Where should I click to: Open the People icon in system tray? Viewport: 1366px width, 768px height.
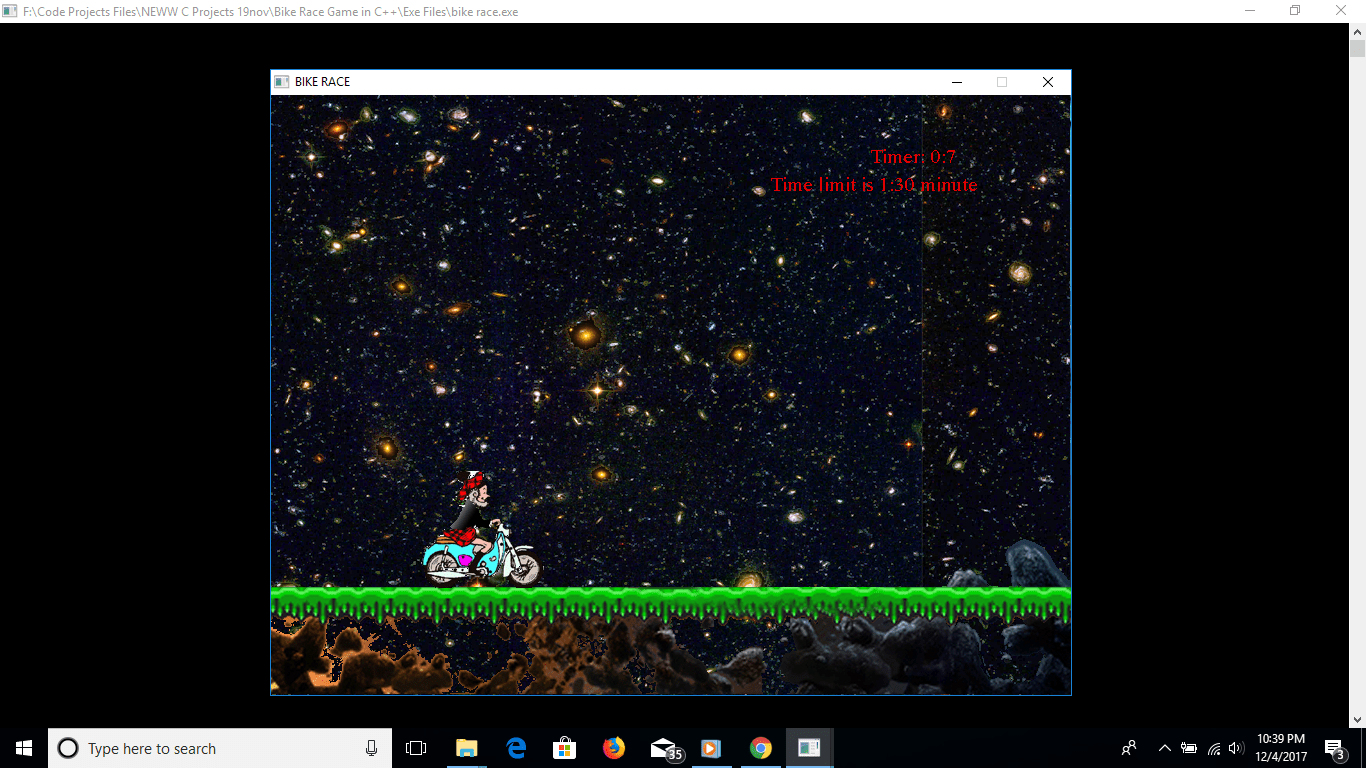click(1129, 748)
